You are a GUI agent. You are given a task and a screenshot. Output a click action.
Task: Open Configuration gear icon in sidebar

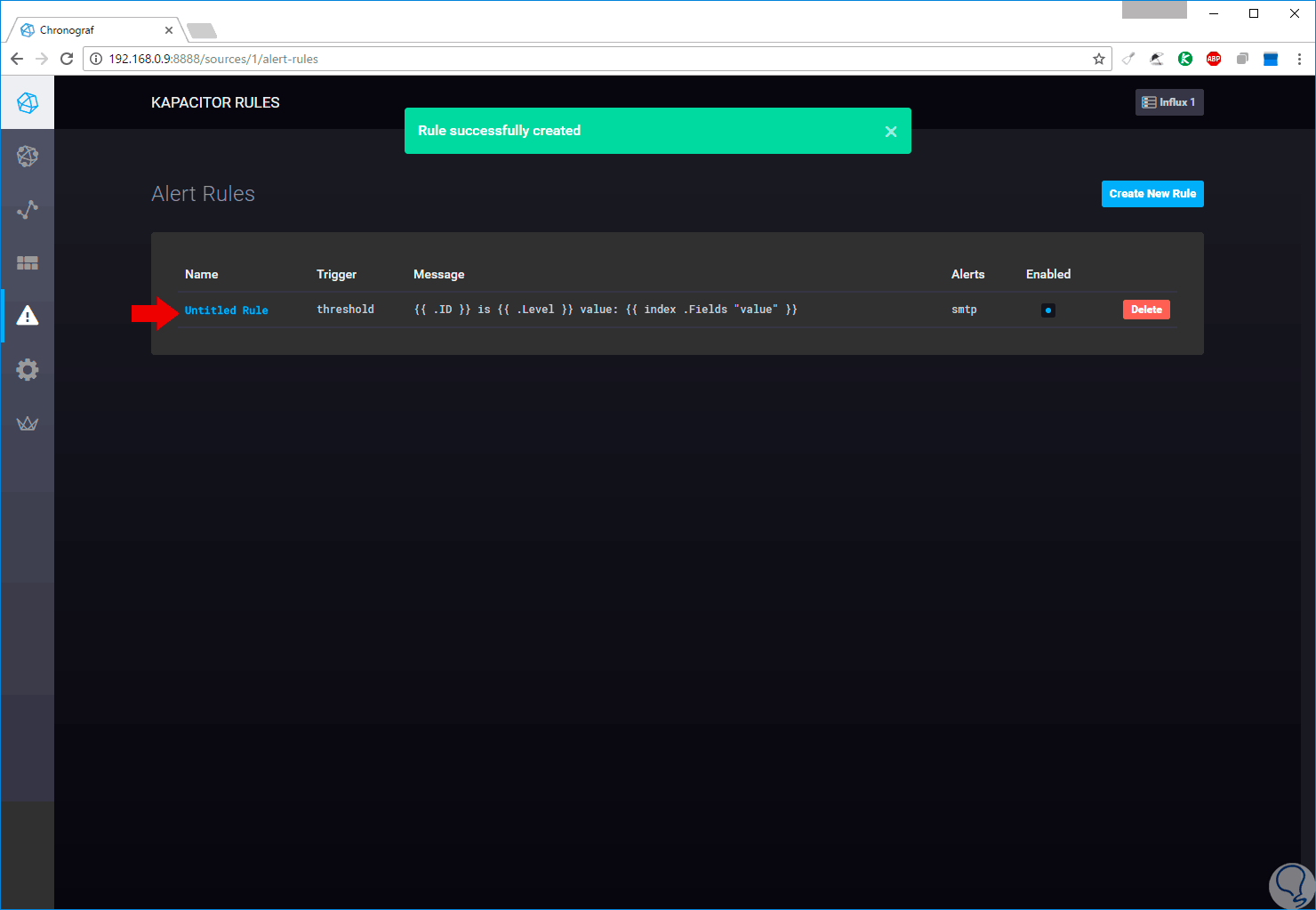(28, 370)
